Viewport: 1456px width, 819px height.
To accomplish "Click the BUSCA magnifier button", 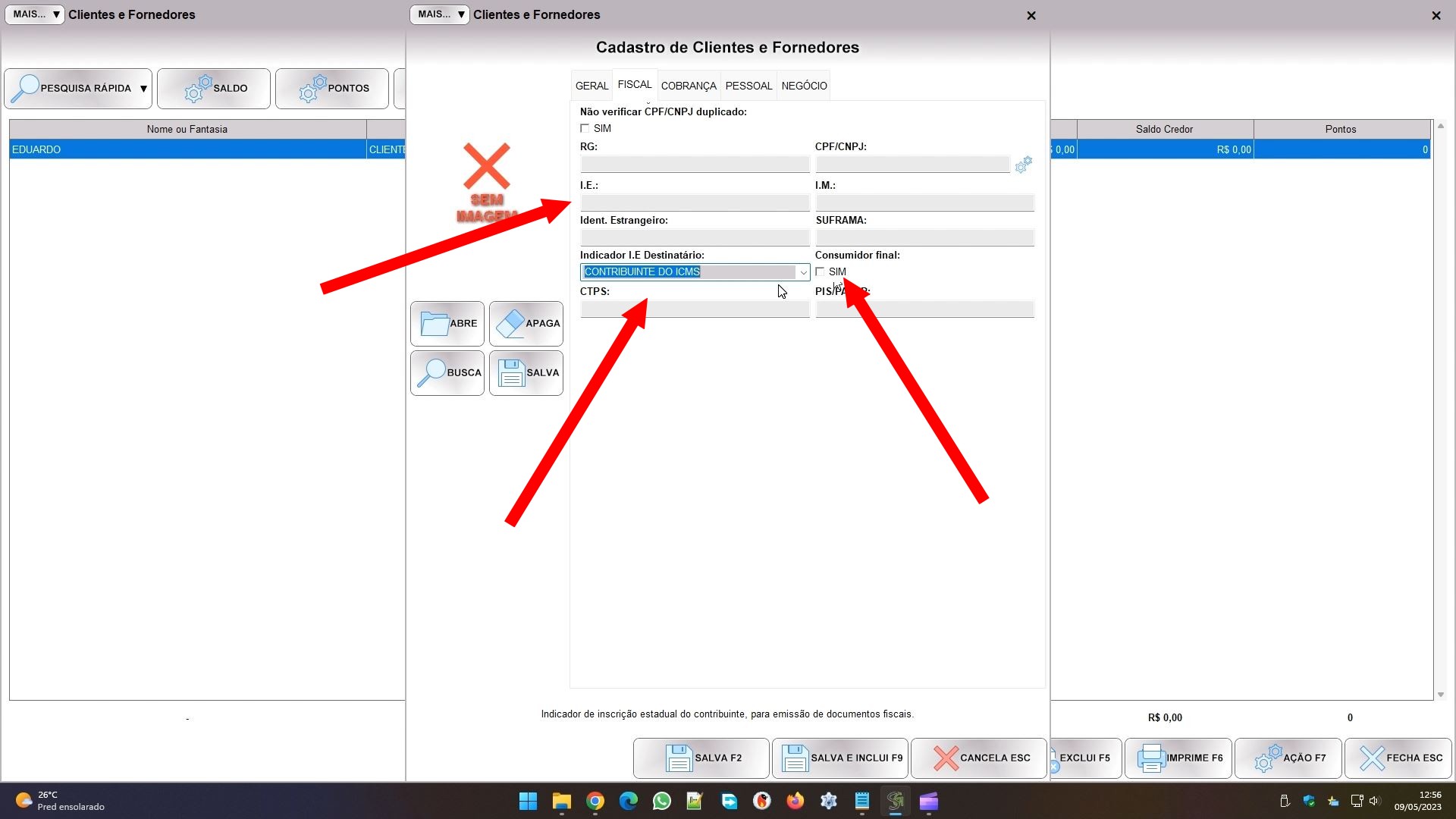I will tap(447, 373).
